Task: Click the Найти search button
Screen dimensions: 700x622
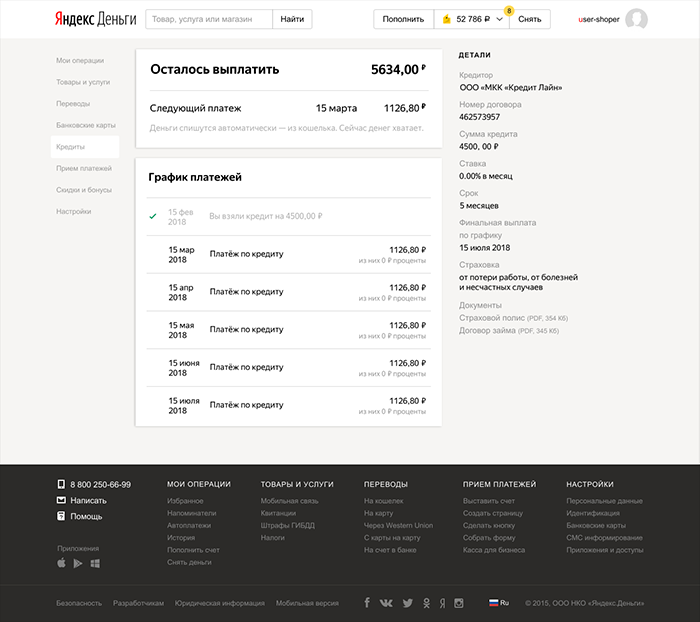Action: [292, 19]
